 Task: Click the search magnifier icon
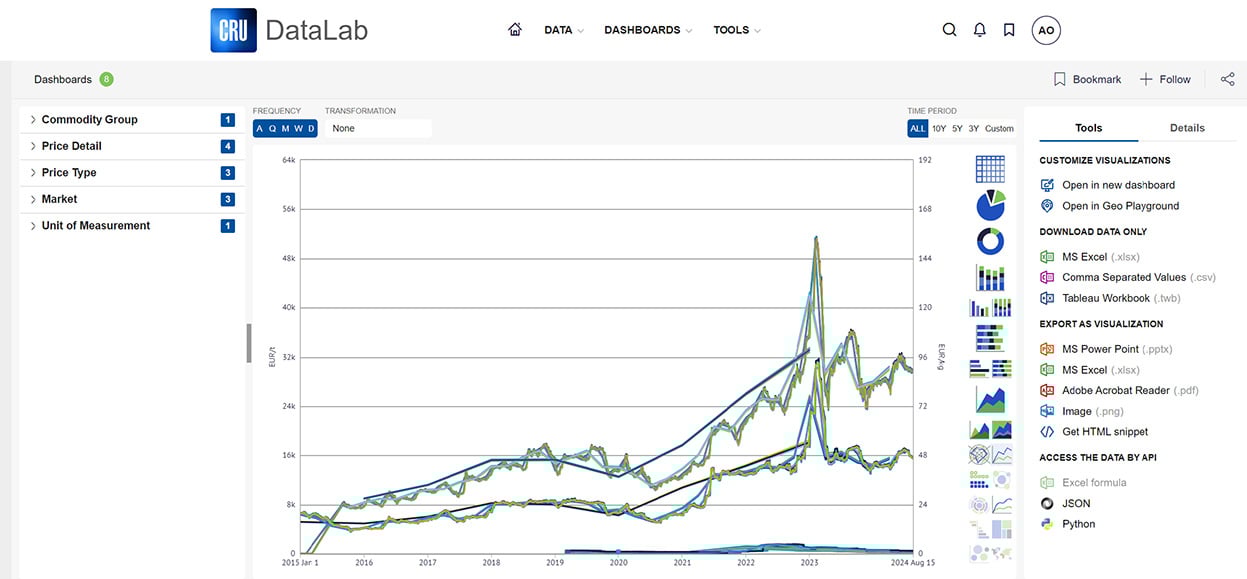950,30
